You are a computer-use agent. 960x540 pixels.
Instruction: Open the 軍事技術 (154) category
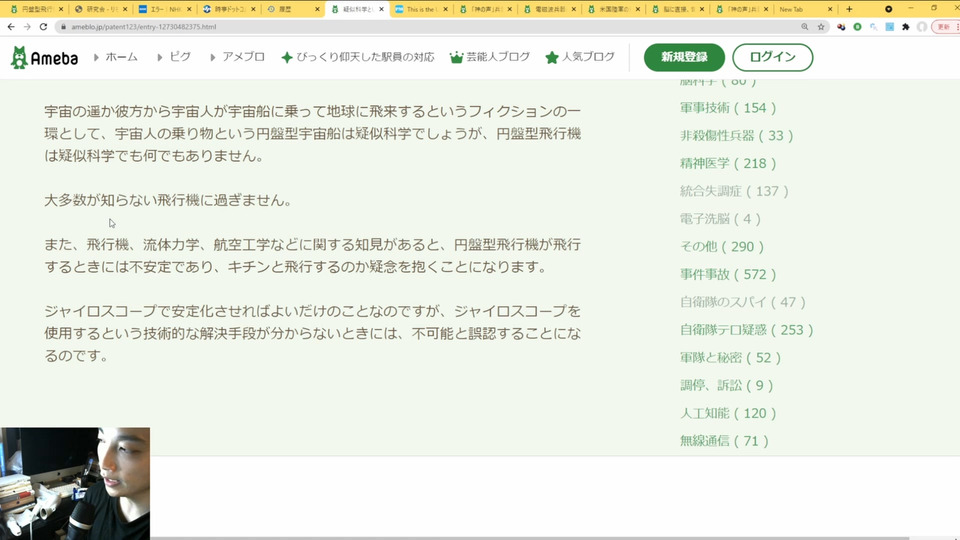pyautogui.click(x=728, y=108)
